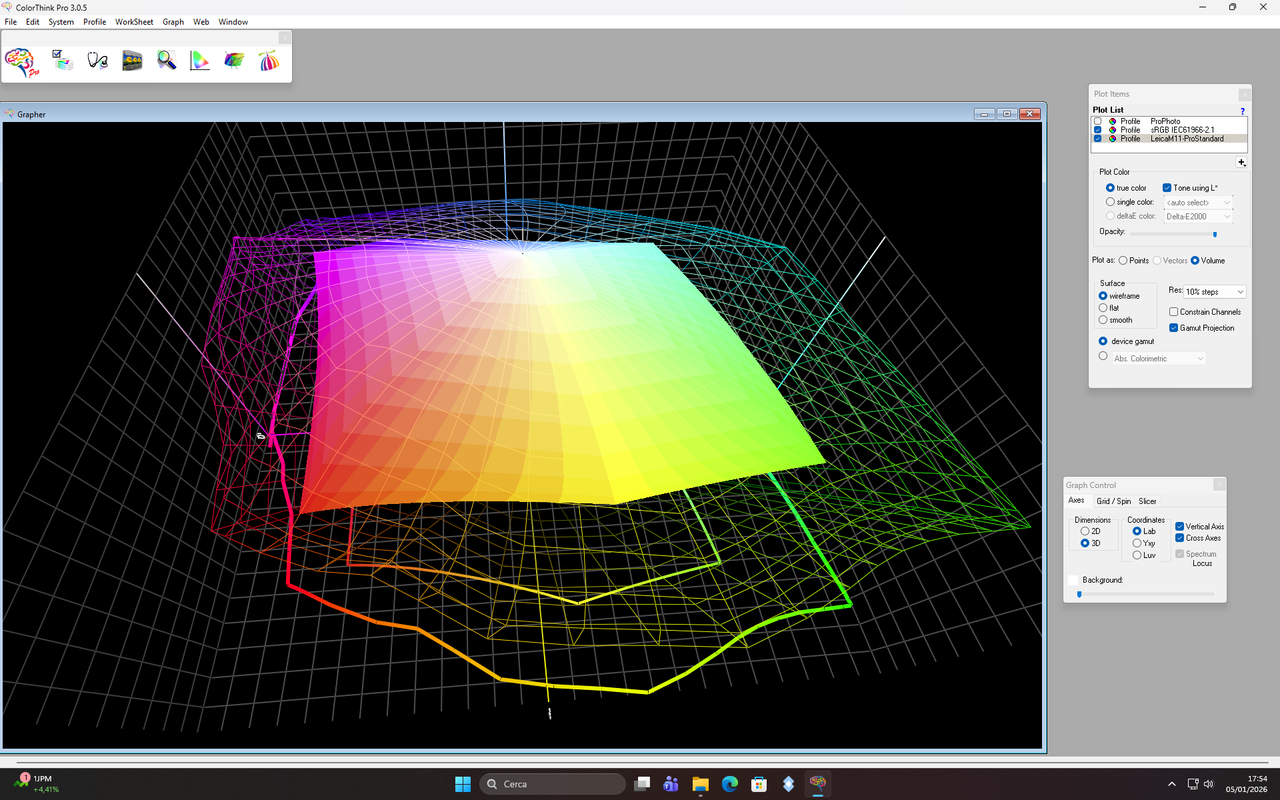Toggle the Vertical Axis checkbox
Image resolution: width=1280 pixels, height=800 pixels.
1180,526
